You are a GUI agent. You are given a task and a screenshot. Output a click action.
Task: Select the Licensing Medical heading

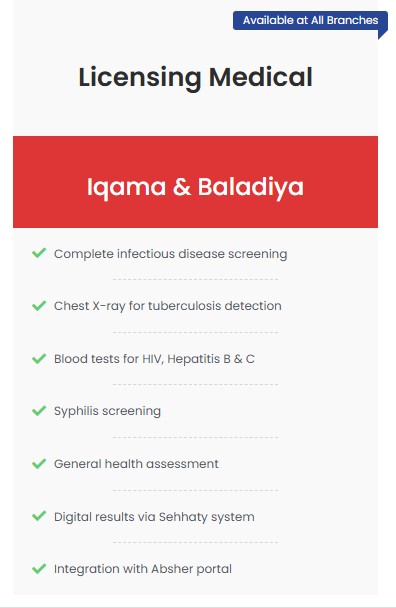pos(195,77)
